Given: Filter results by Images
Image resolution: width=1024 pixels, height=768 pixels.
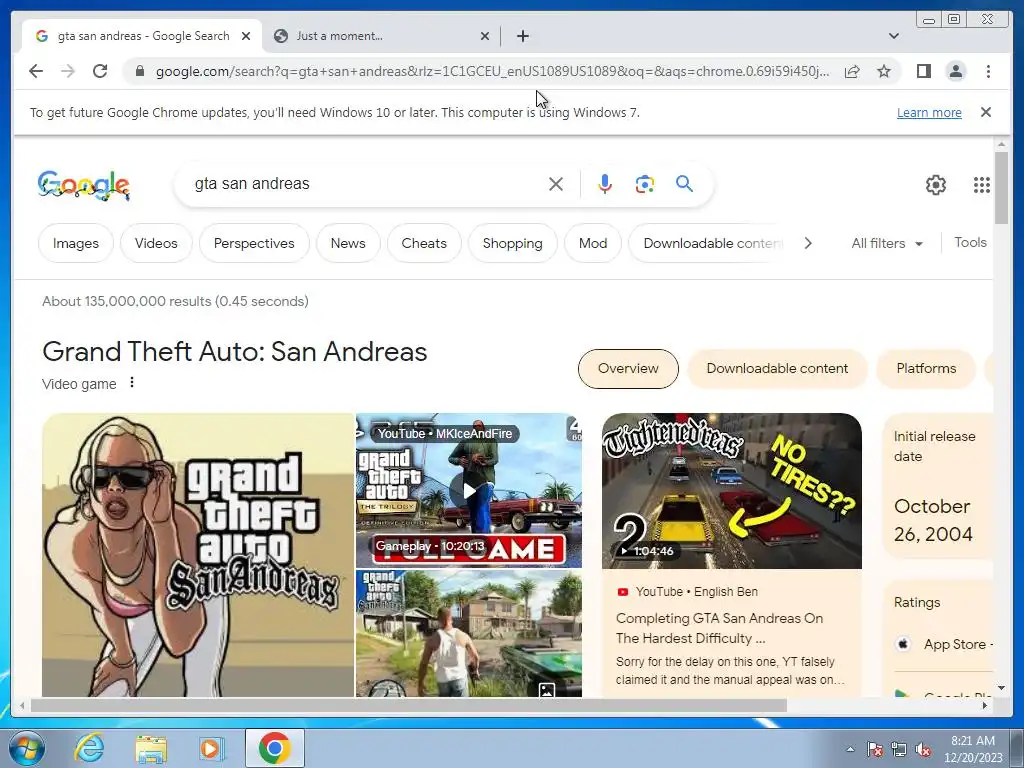Looking at the screenshot, I should [x=76, y=243].
